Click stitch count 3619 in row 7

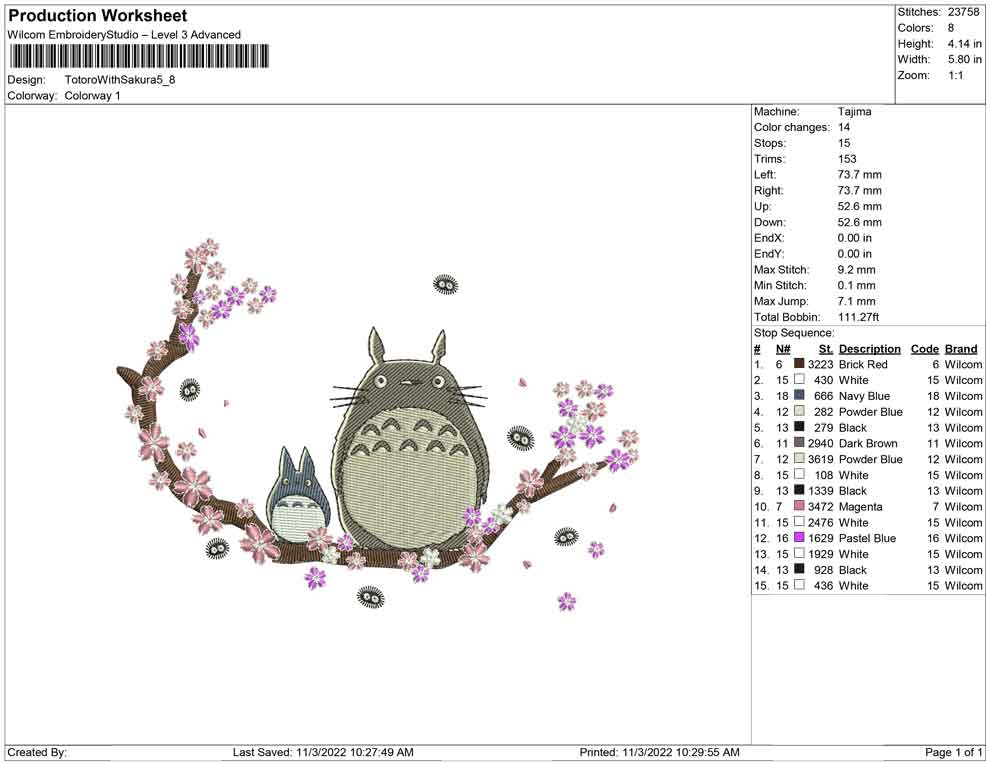pyautogui.click(x=821, y=459)
